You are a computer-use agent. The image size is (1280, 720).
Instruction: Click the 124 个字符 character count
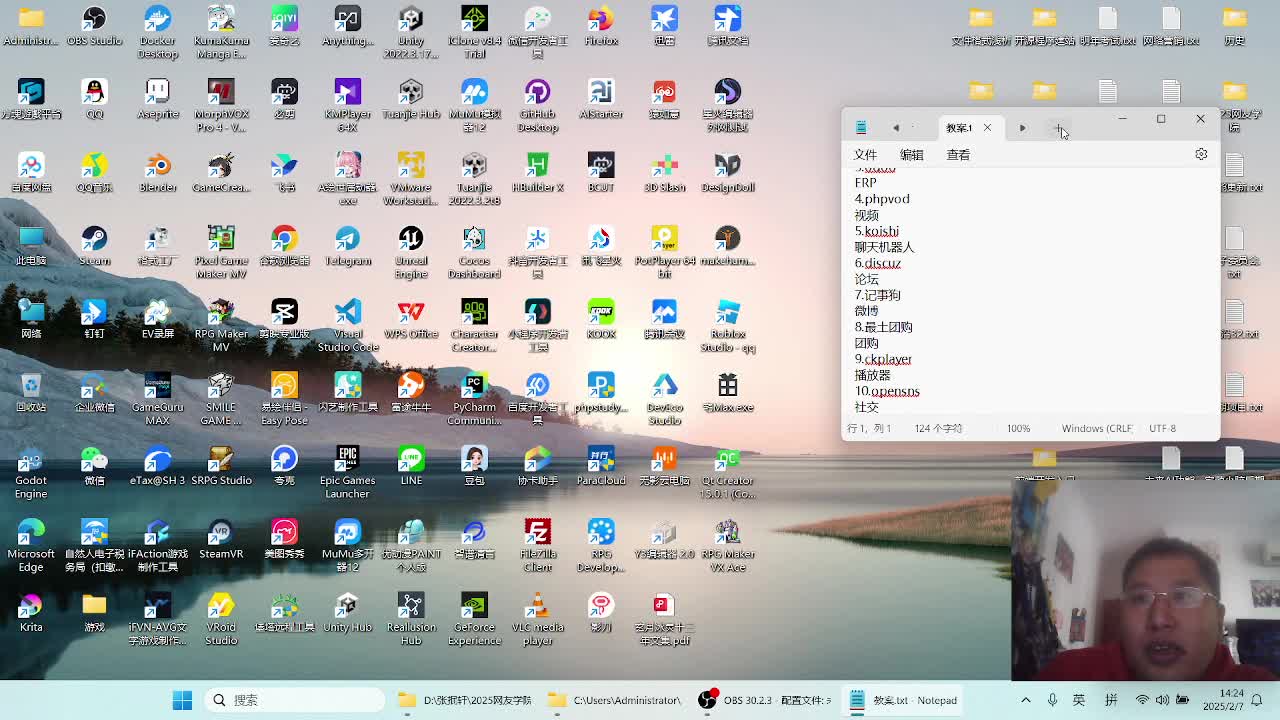click(938, 428)
